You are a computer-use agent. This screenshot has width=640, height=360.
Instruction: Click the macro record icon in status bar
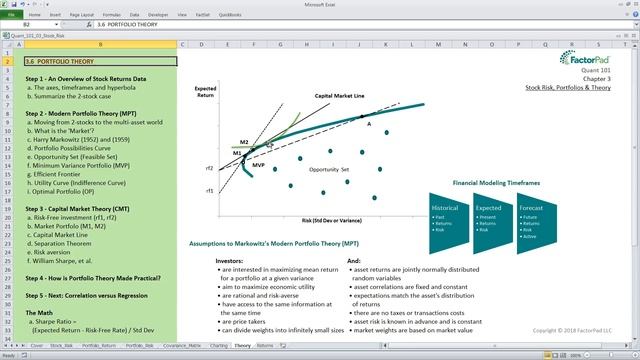coord(24,356)
